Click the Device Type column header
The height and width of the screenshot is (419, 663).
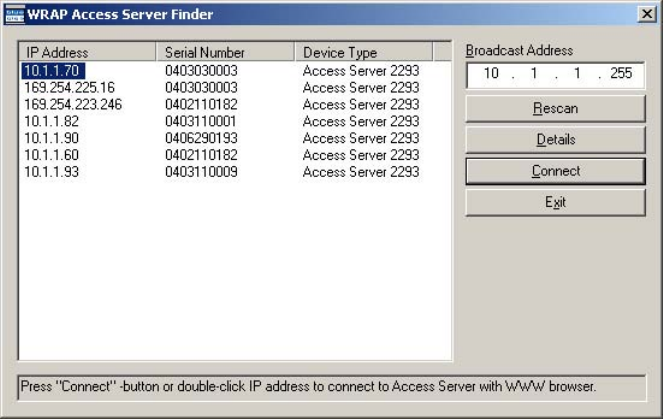[x=364, y=52]
